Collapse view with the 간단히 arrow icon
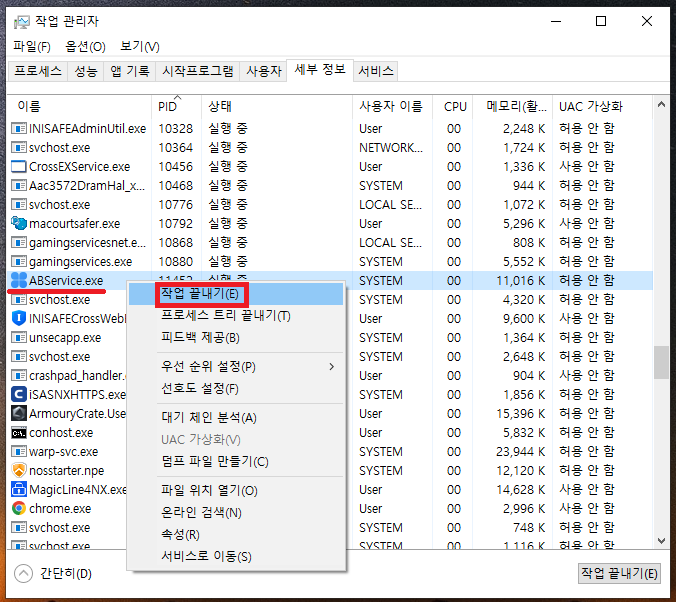676x602 pixels. pyautogui.click(x=23, y=574)
